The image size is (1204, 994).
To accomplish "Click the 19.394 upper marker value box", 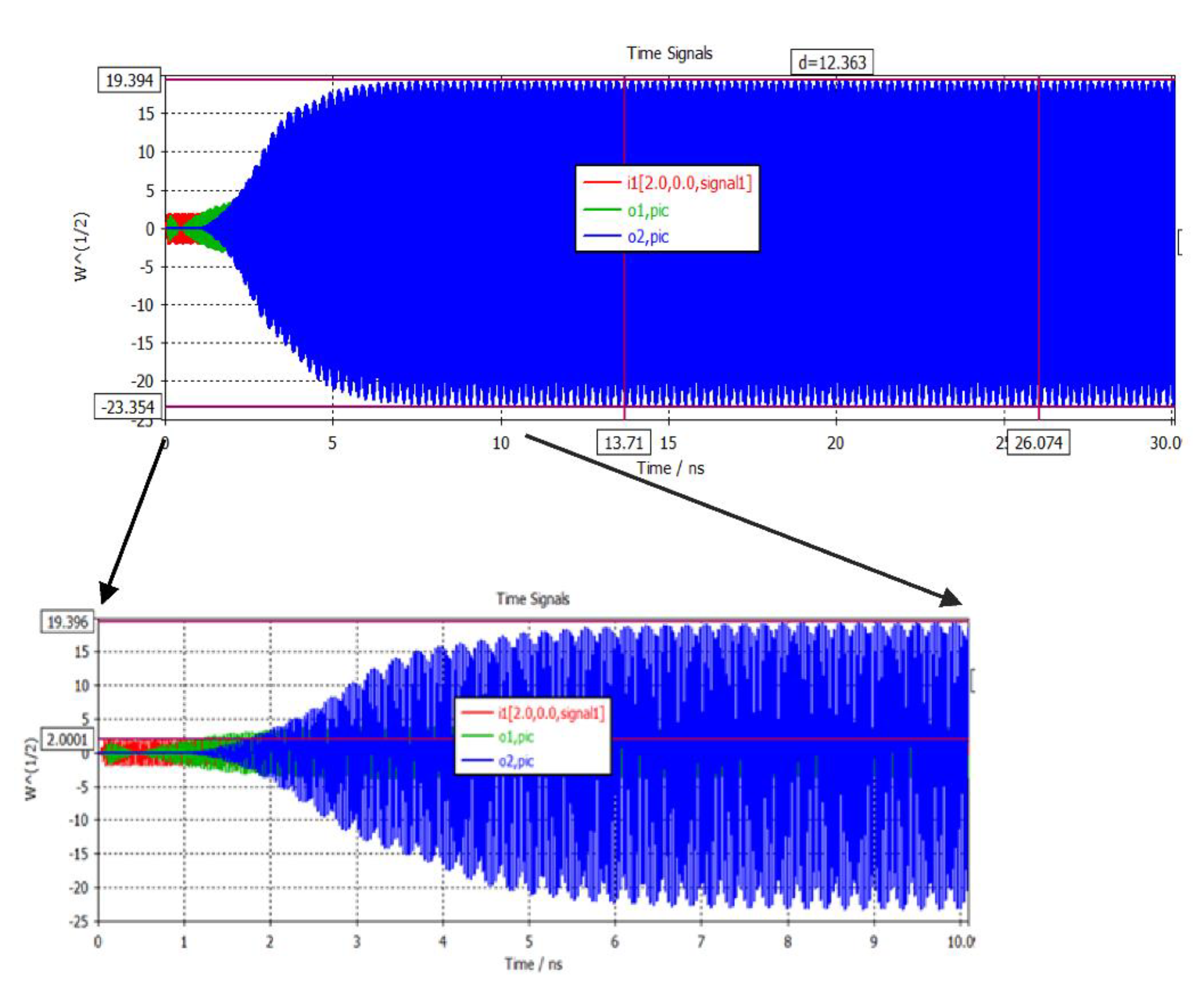I will click(x=129, y=80).
